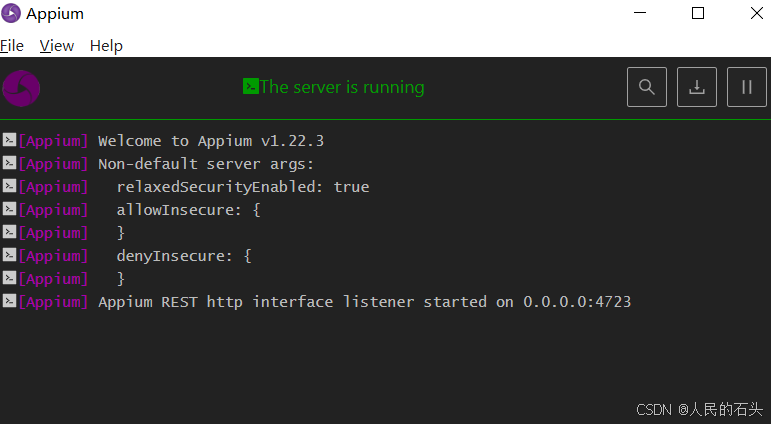Minimize the Appium window

(640, 13)
